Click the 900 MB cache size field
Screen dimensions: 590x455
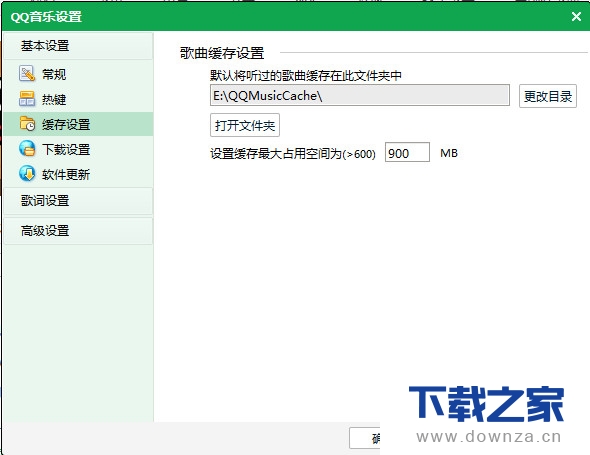407,152
